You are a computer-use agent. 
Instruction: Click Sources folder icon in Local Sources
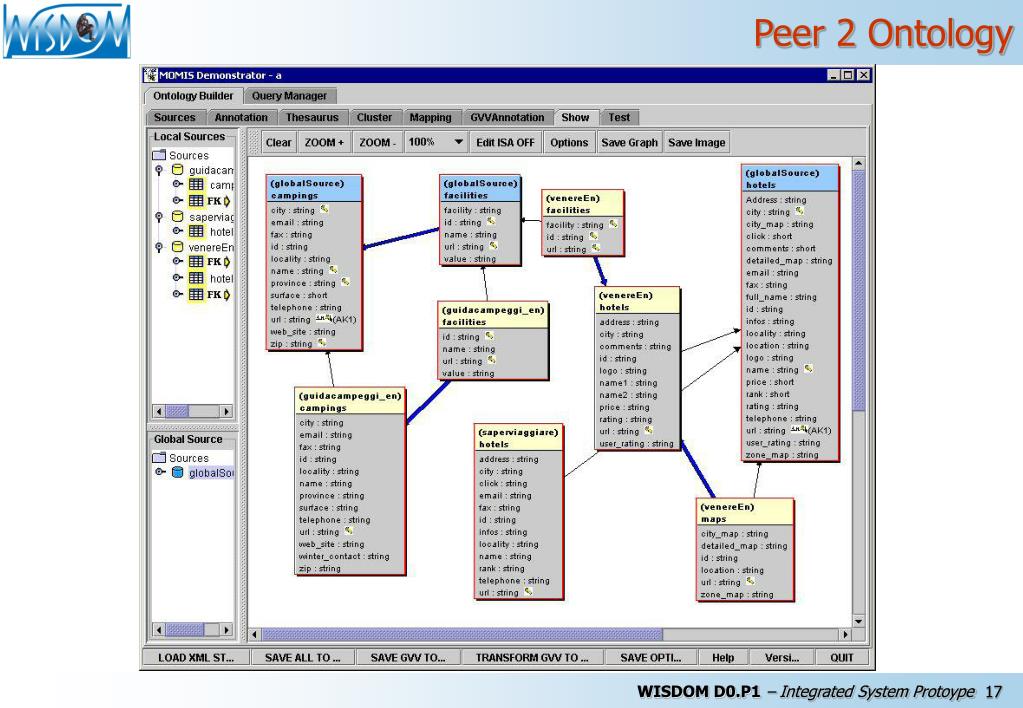tap(159, 155)
